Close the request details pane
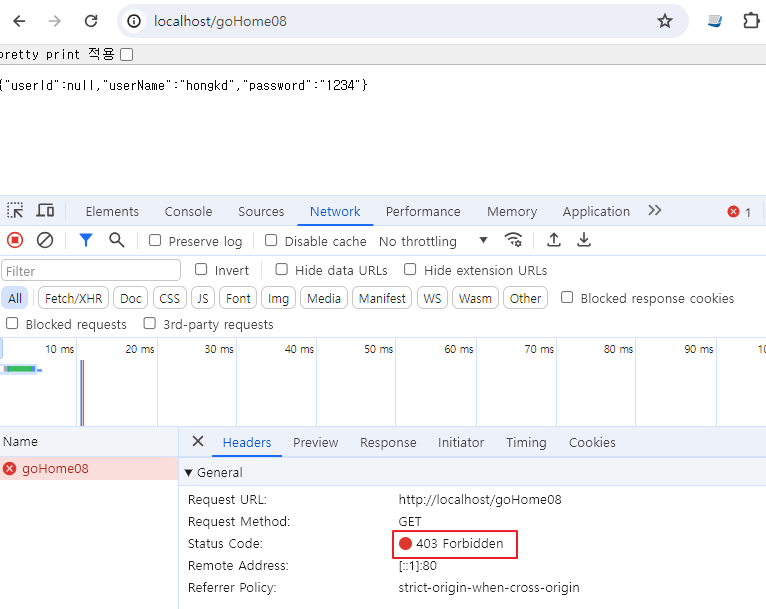This screenshot has width=766, height=609. click(198, 441)
